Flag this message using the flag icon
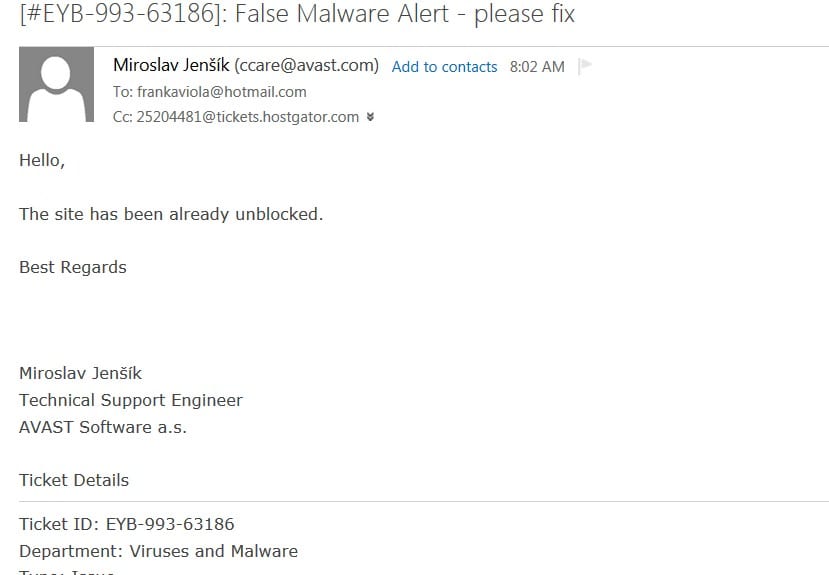Screen dimensions: 829x575 [584, 67]
